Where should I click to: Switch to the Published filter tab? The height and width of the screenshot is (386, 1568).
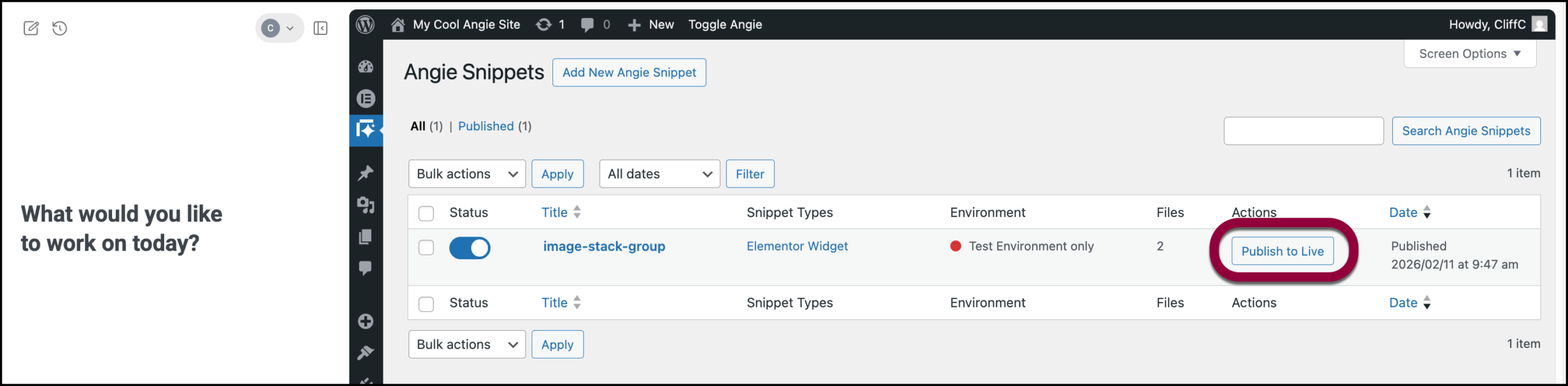point(486,126)
